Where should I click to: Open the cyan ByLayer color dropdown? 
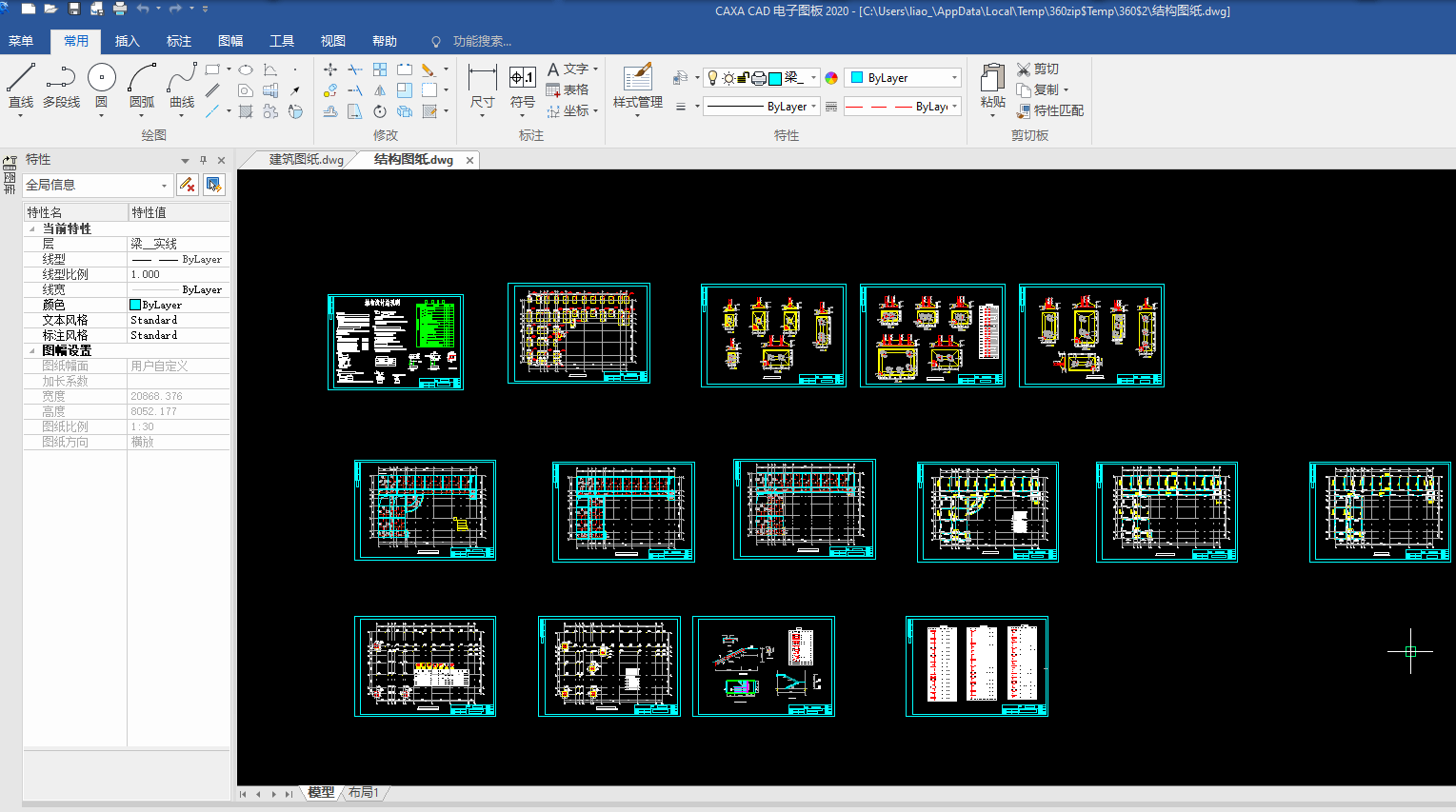(x=954, y=78)
